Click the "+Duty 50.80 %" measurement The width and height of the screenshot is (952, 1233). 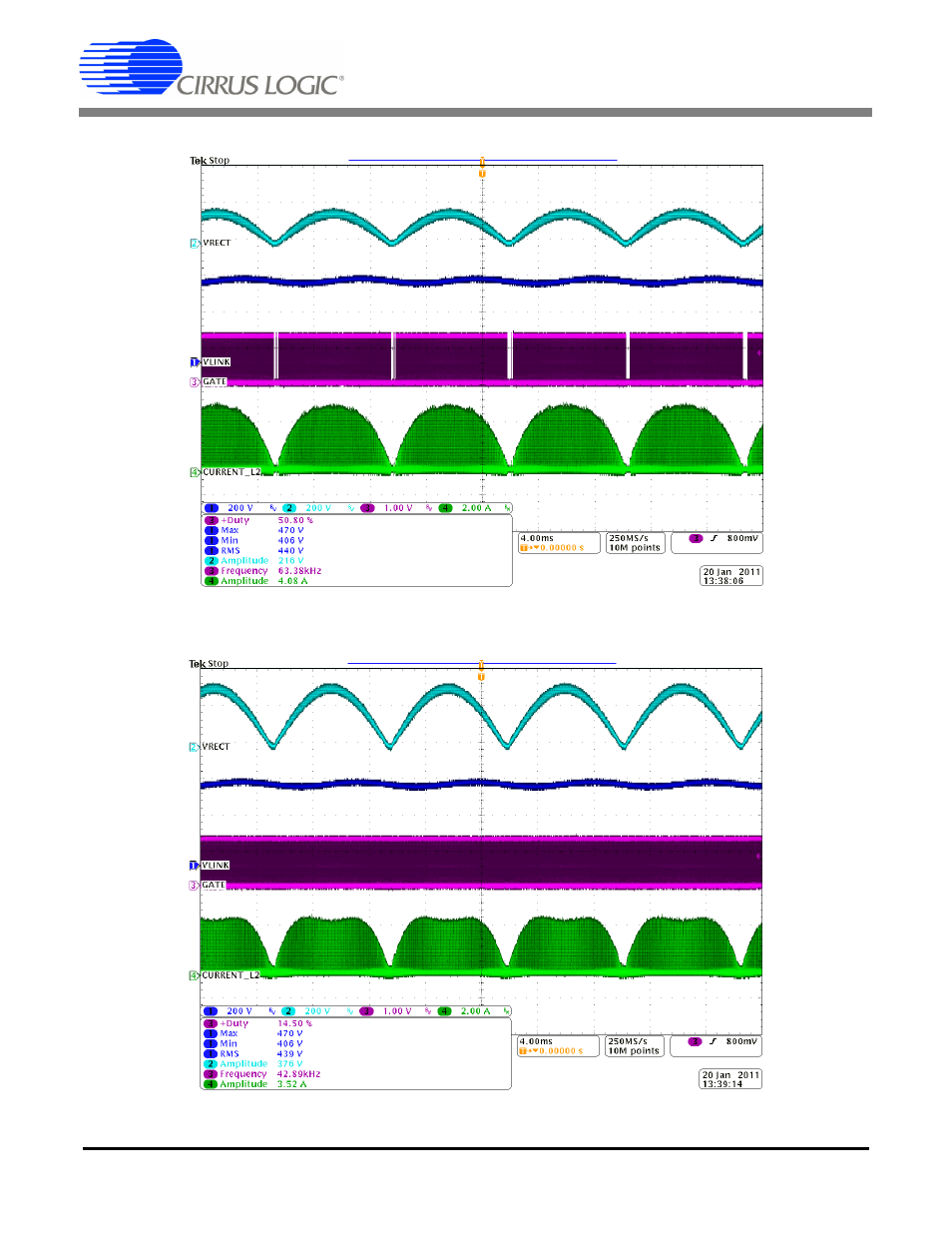pos(259,520)
